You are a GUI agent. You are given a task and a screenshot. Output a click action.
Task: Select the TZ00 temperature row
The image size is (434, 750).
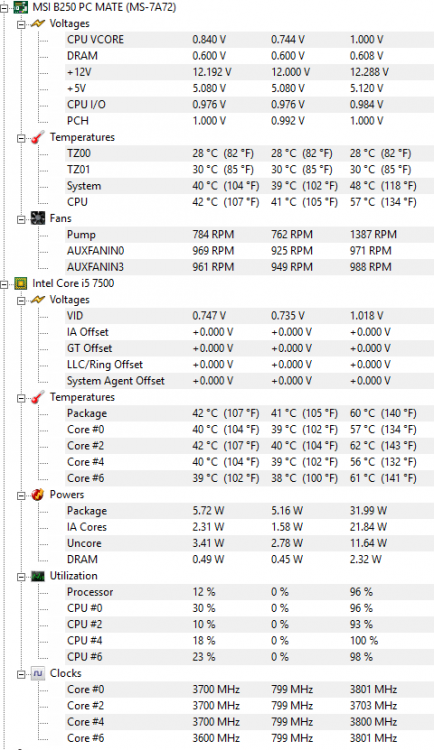[249, 153]
